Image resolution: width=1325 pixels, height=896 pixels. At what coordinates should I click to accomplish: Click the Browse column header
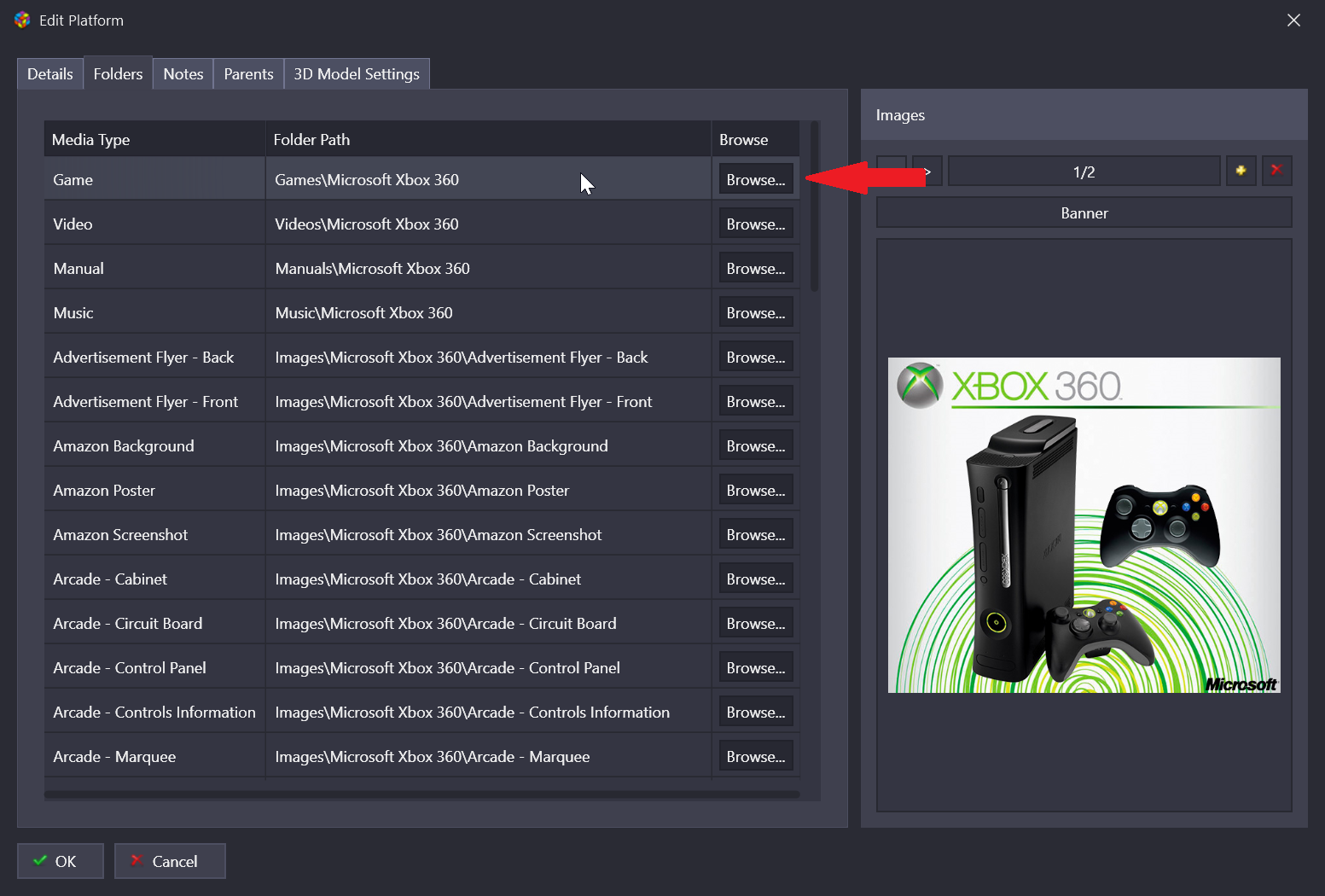[x=756, y=139]
